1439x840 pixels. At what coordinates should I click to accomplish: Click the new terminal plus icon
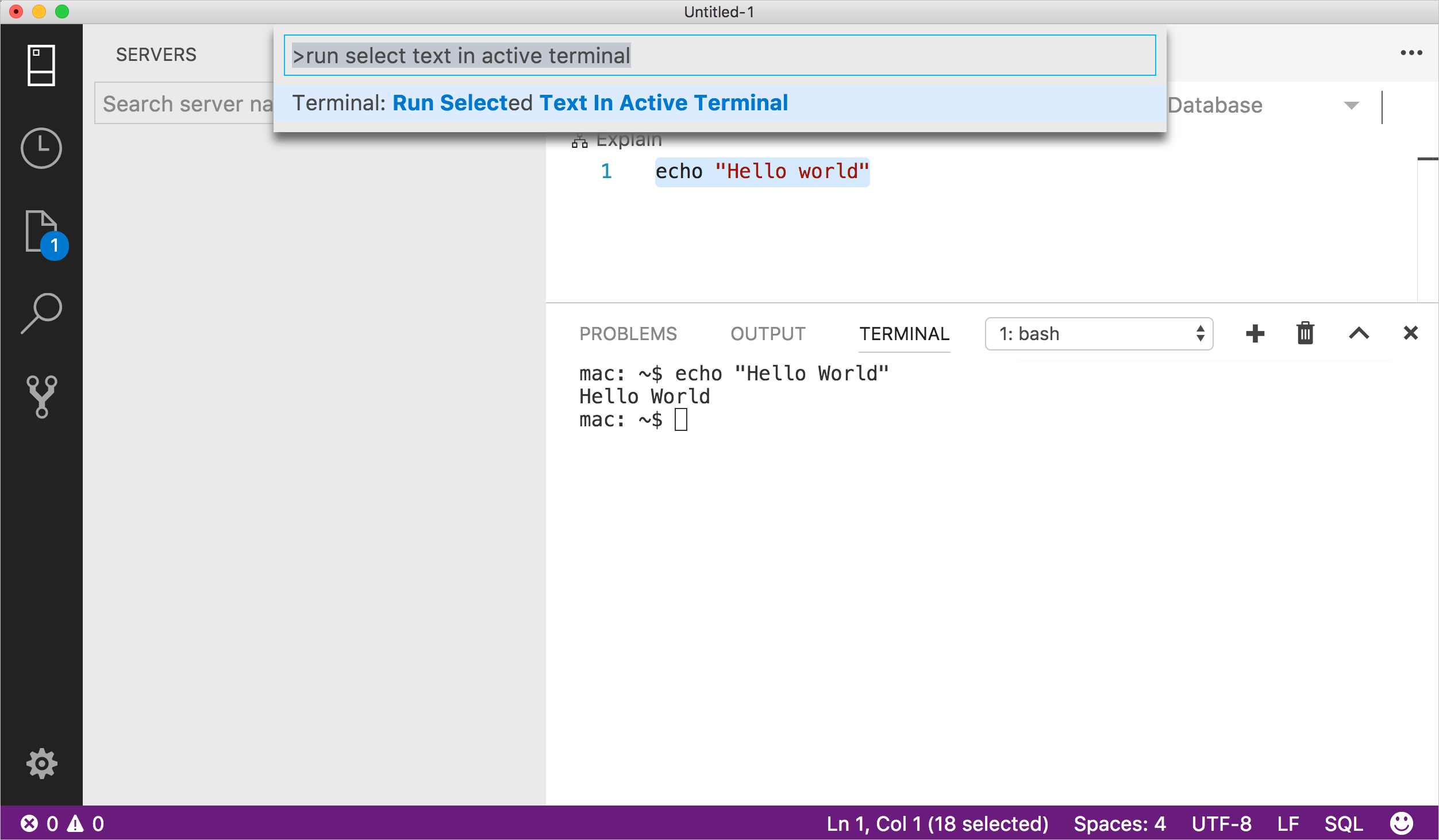point(1254,334)
